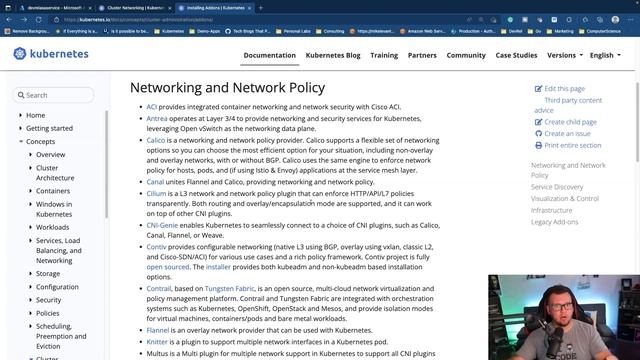Image resolution: width=640 pixels, height=360 pixels.
Task: Open the English language dropdown
Action: click(605, 55)
